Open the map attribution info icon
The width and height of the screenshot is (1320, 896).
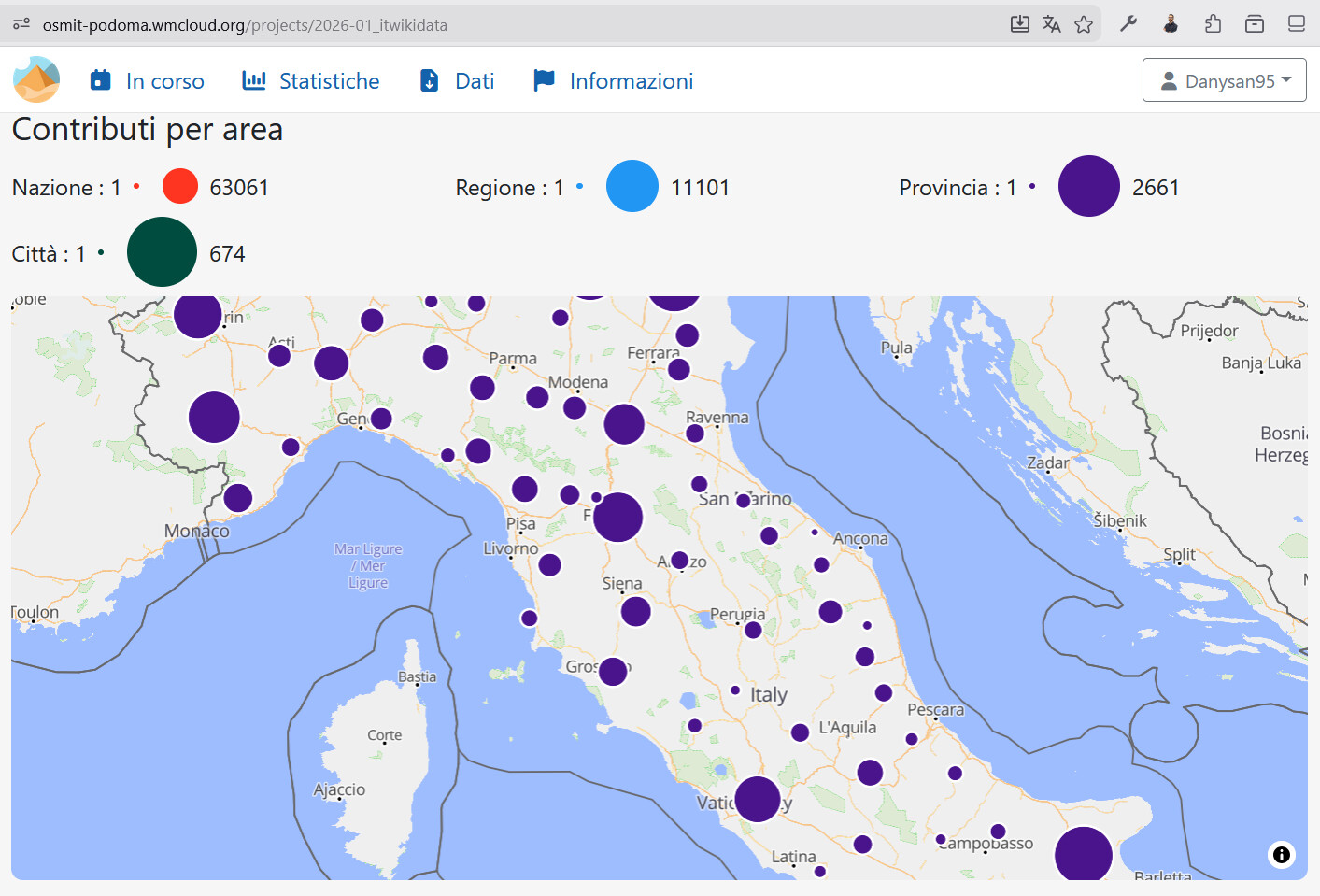(1281, 854)
